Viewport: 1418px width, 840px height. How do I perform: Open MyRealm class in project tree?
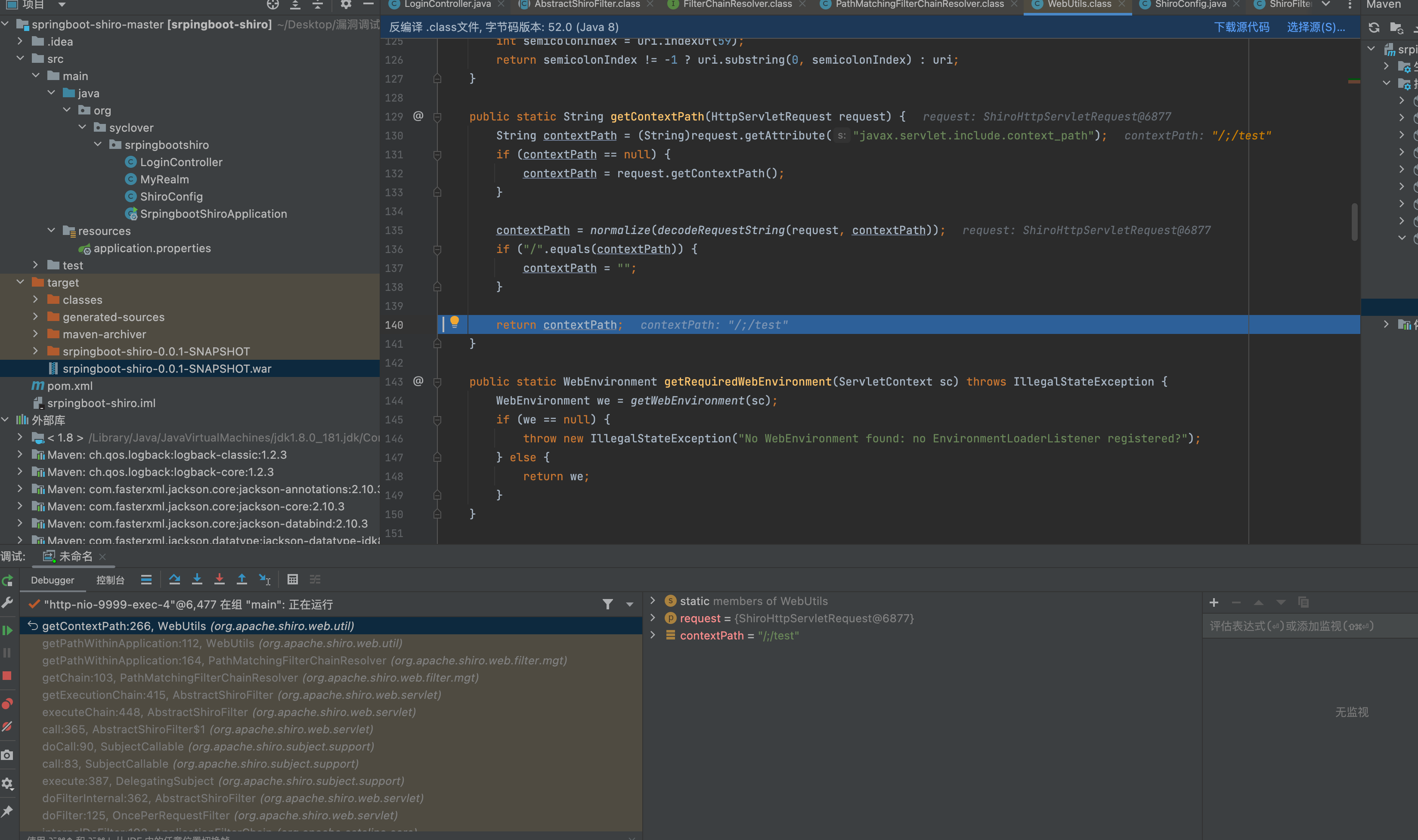click(x=164, y=179)
